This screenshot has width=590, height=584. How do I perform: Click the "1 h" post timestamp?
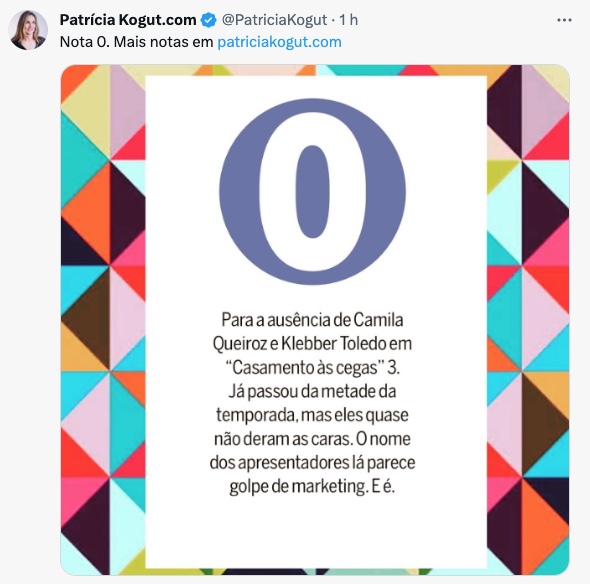coord(348,20)
